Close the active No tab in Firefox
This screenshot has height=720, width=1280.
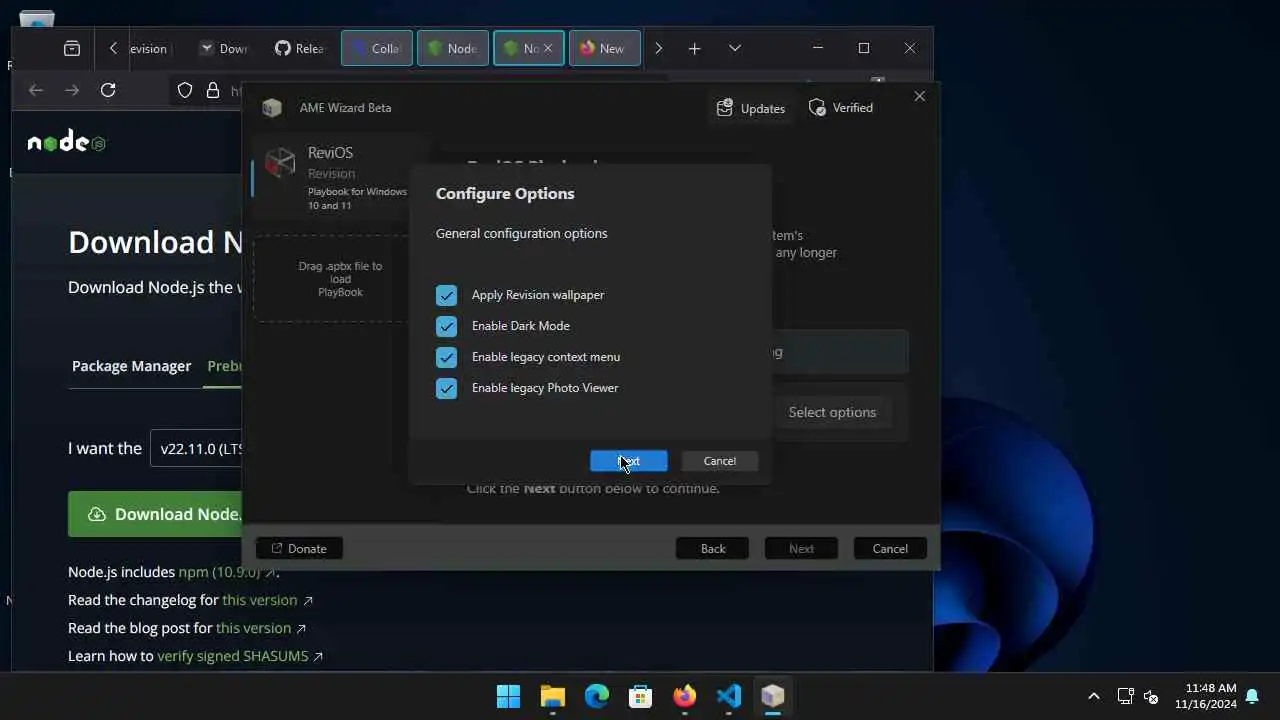click(x=547, y=48)
